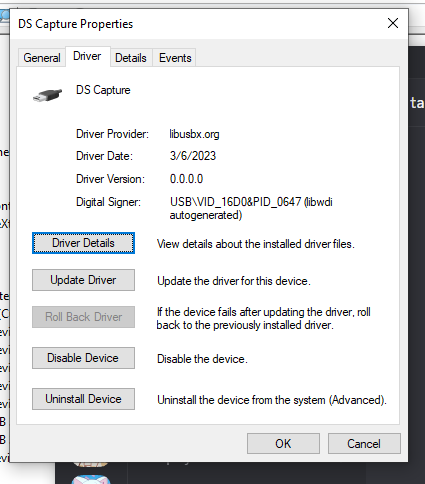The height and width of the screenshot is (484, 425).
Task: Click the driver date 3/6/2023
Action: tap(193, 156)
